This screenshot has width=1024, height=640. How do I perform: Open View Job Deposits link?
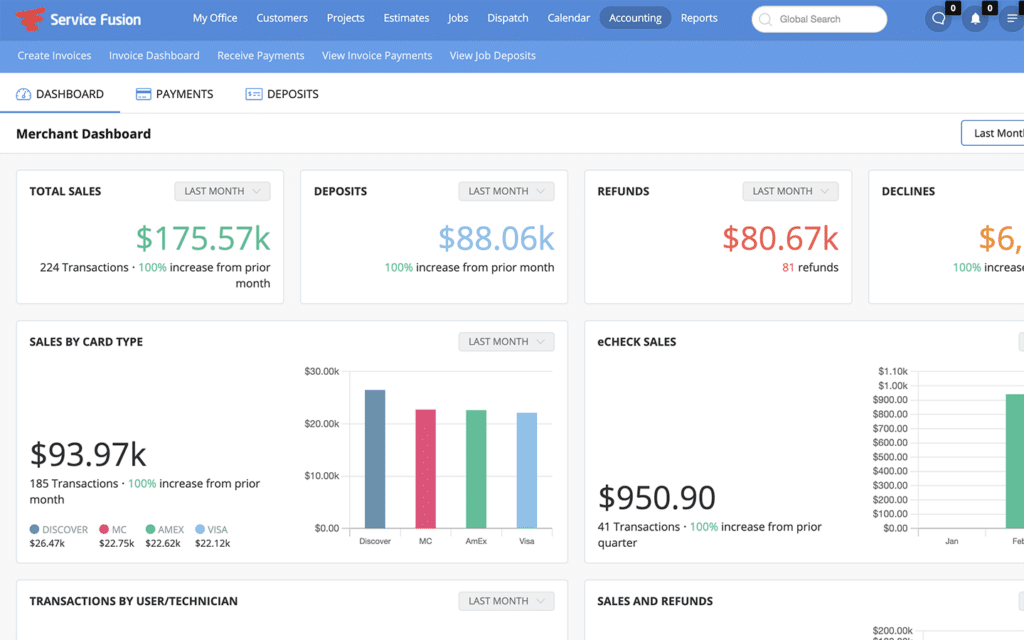click(x=492, y=56)
